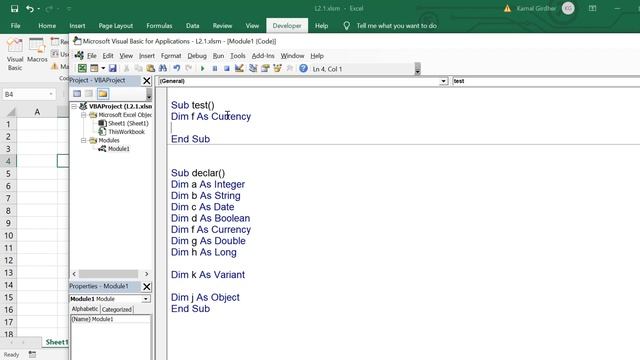Click the Project pane horizontal scrollbar thumb
The image size is (640, 360).
[108, 274]
